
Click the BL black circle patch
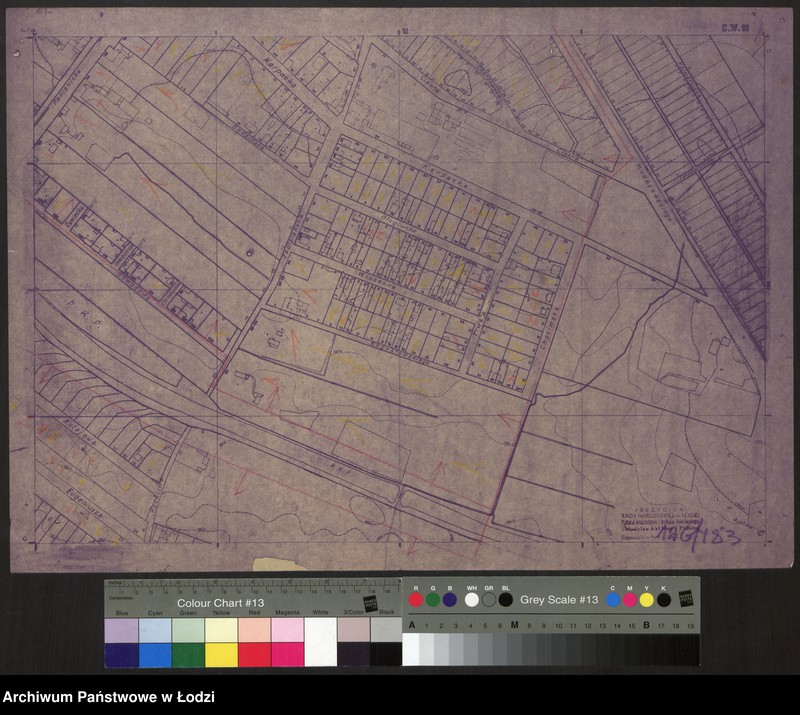pos(506,600)
